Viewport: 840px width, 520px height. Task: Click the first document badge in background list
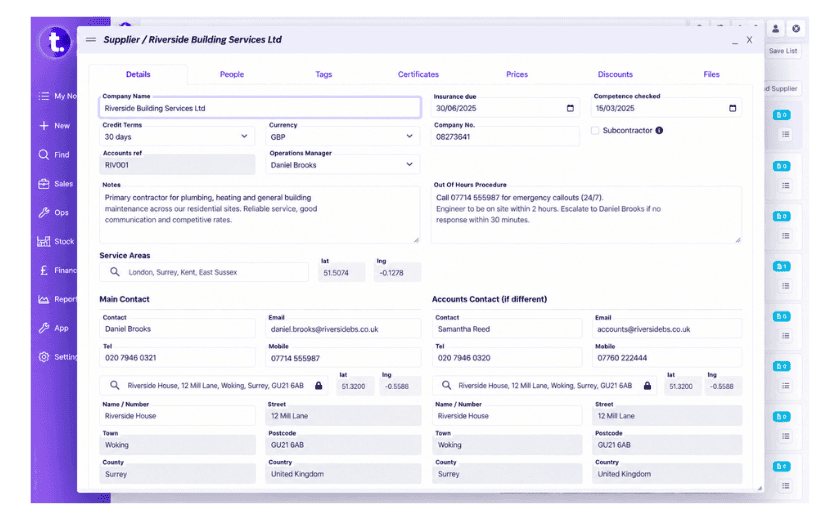tap(782, 115)
